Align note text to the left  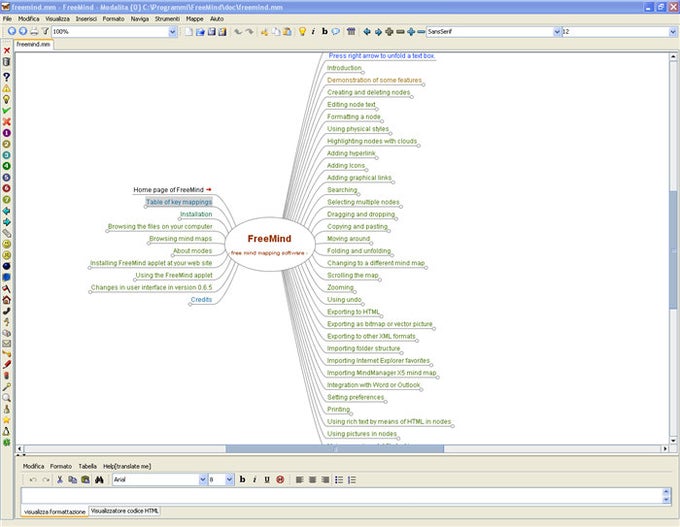pyautogui.click(x=299, y=479)
